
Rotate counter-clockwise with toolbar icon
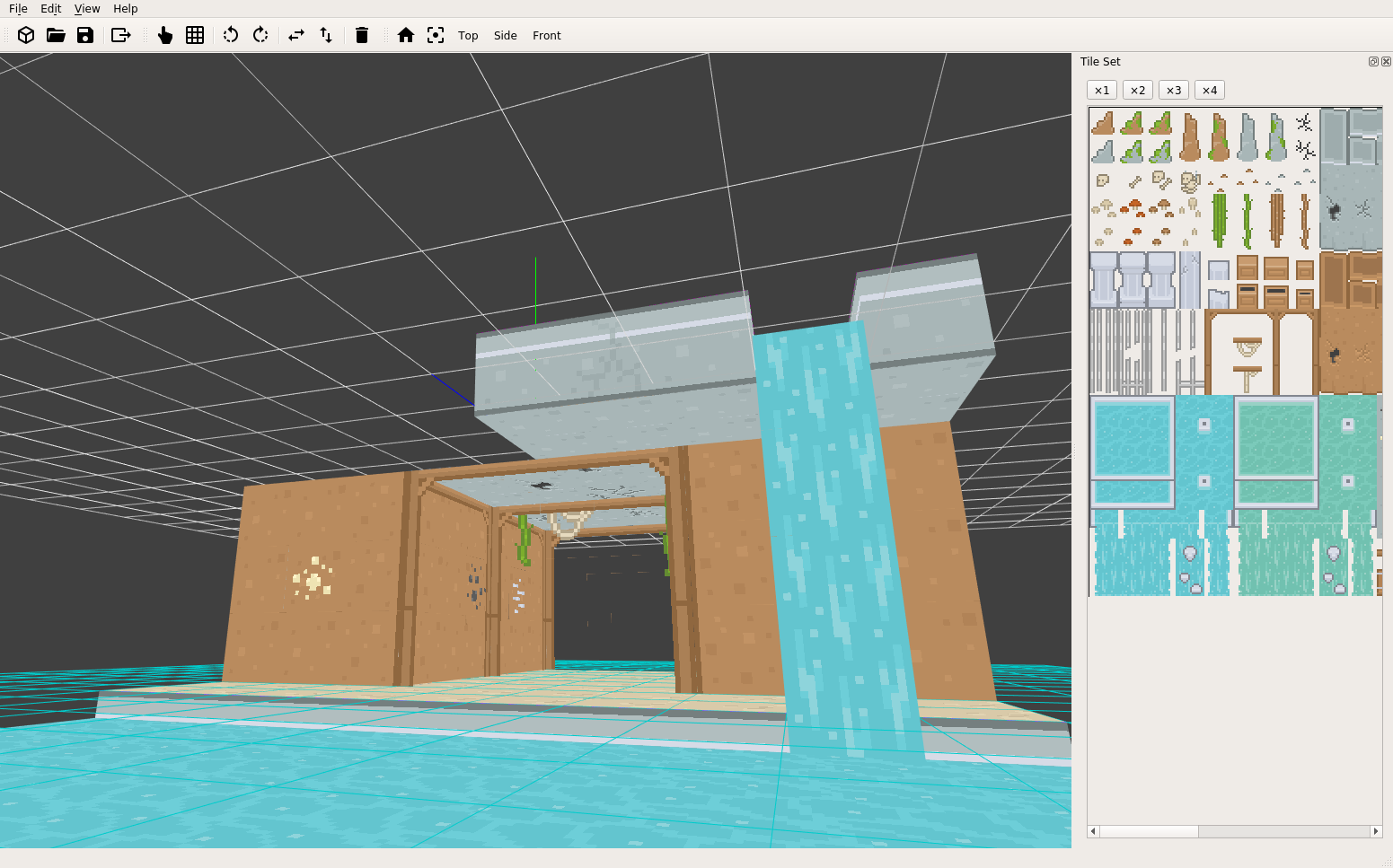point(231,35)
